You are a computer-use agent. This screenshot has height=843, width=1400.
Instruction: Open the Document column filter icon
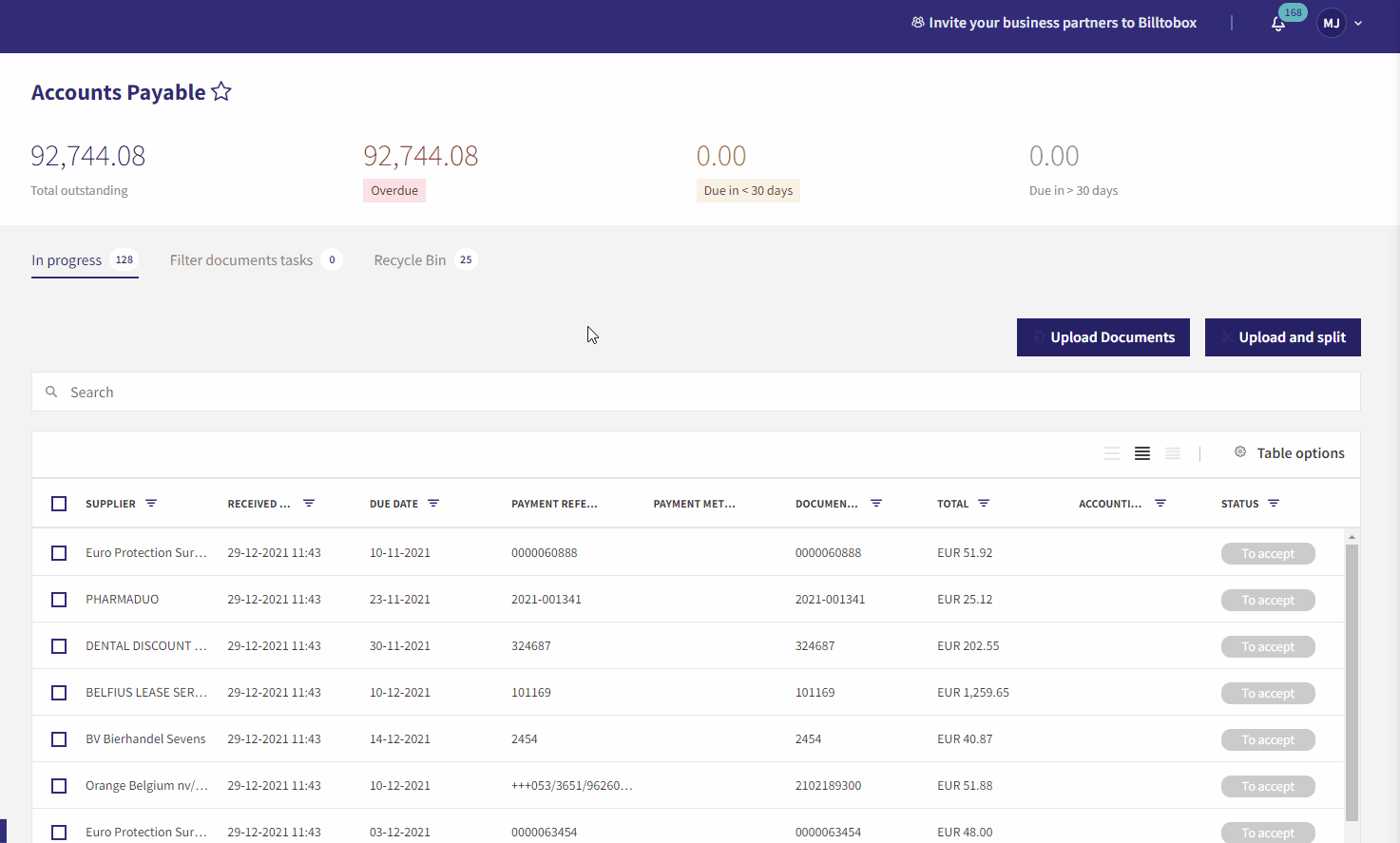click(x=876, y=504)
